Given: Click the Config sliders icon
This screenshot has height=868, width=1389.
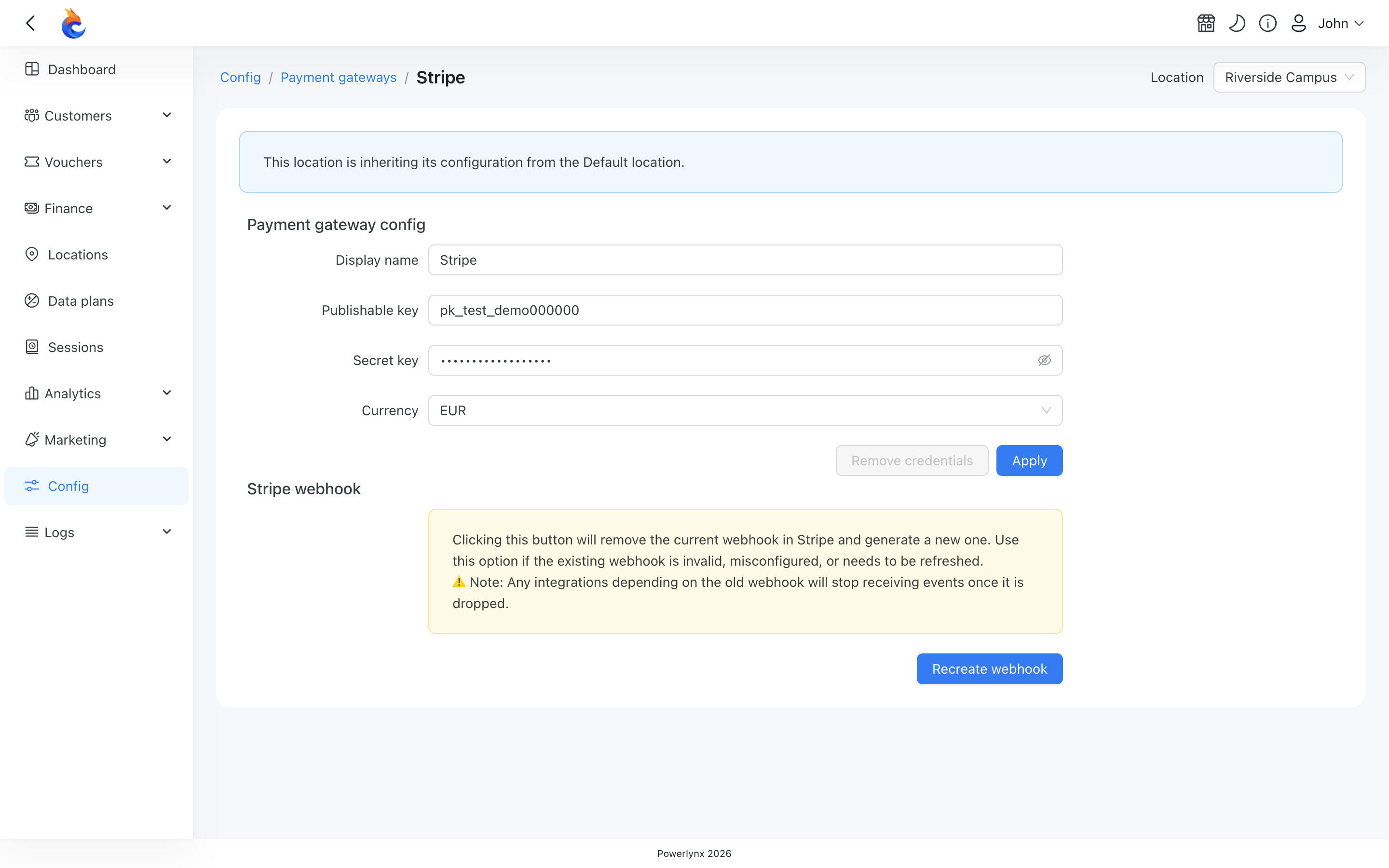Looking at the screenshot, I should click(31, 486).
